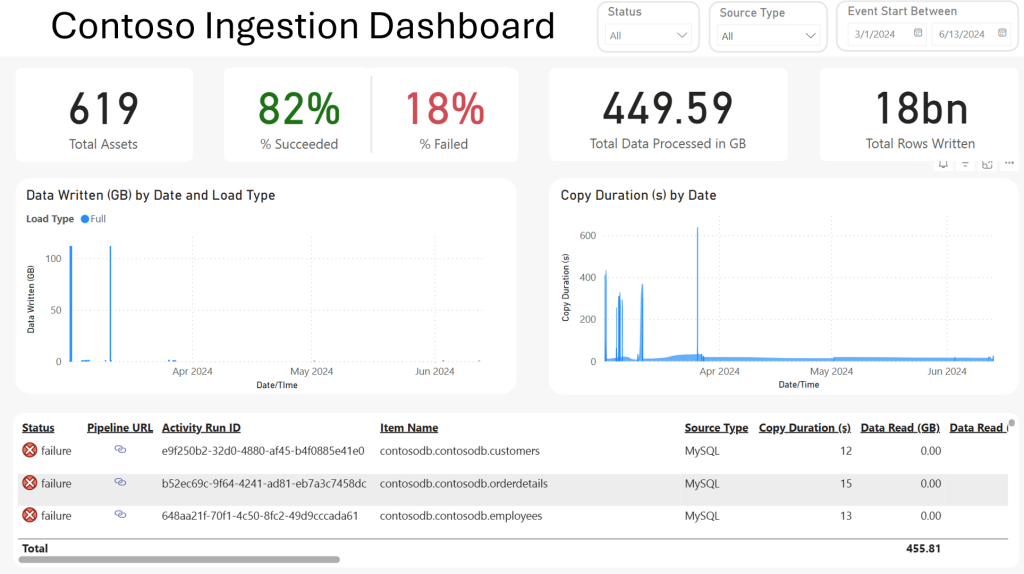Select item contosodb.contosodb.orderdetails
The width and height of the screenshot is (1024, 574).
(x=464, y=483)
